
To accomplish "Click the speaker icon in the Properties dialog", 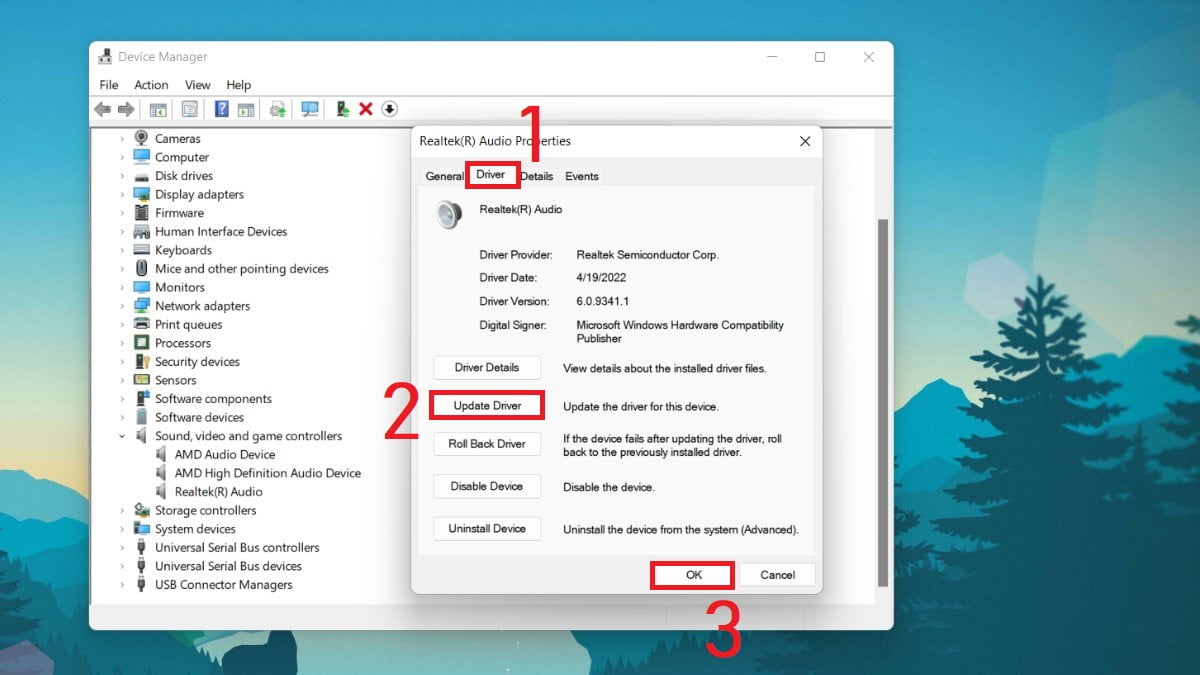I will coord(449,214).
